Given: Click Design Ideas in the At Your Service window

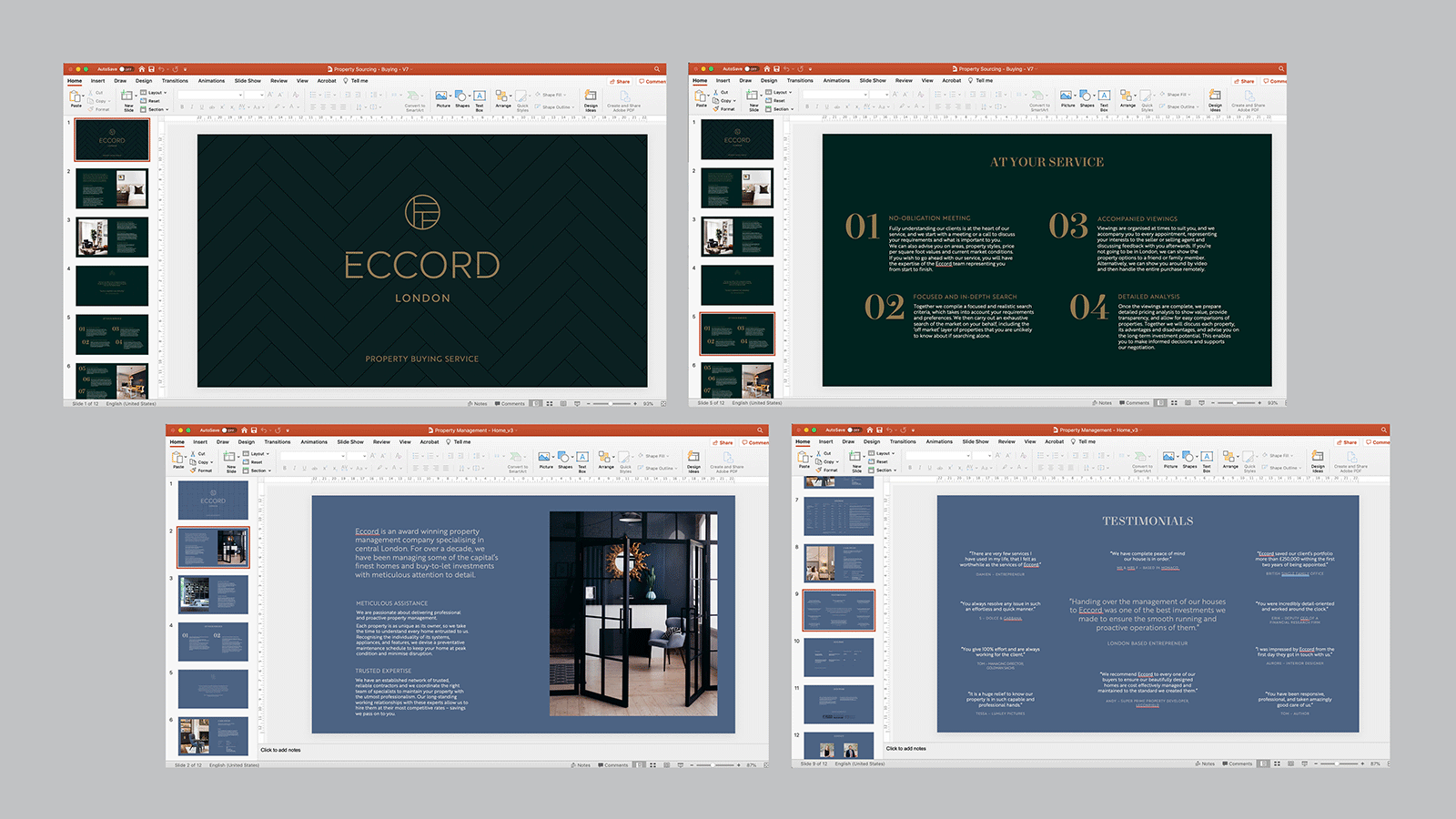Looking at the screenshot, I should point(1216,100).
